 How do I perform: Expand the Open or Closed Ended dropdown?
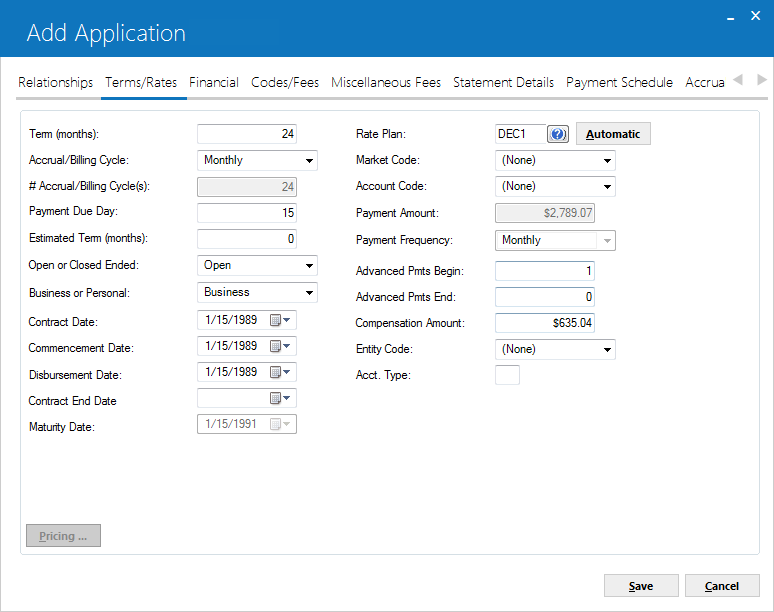pos(309,266)
